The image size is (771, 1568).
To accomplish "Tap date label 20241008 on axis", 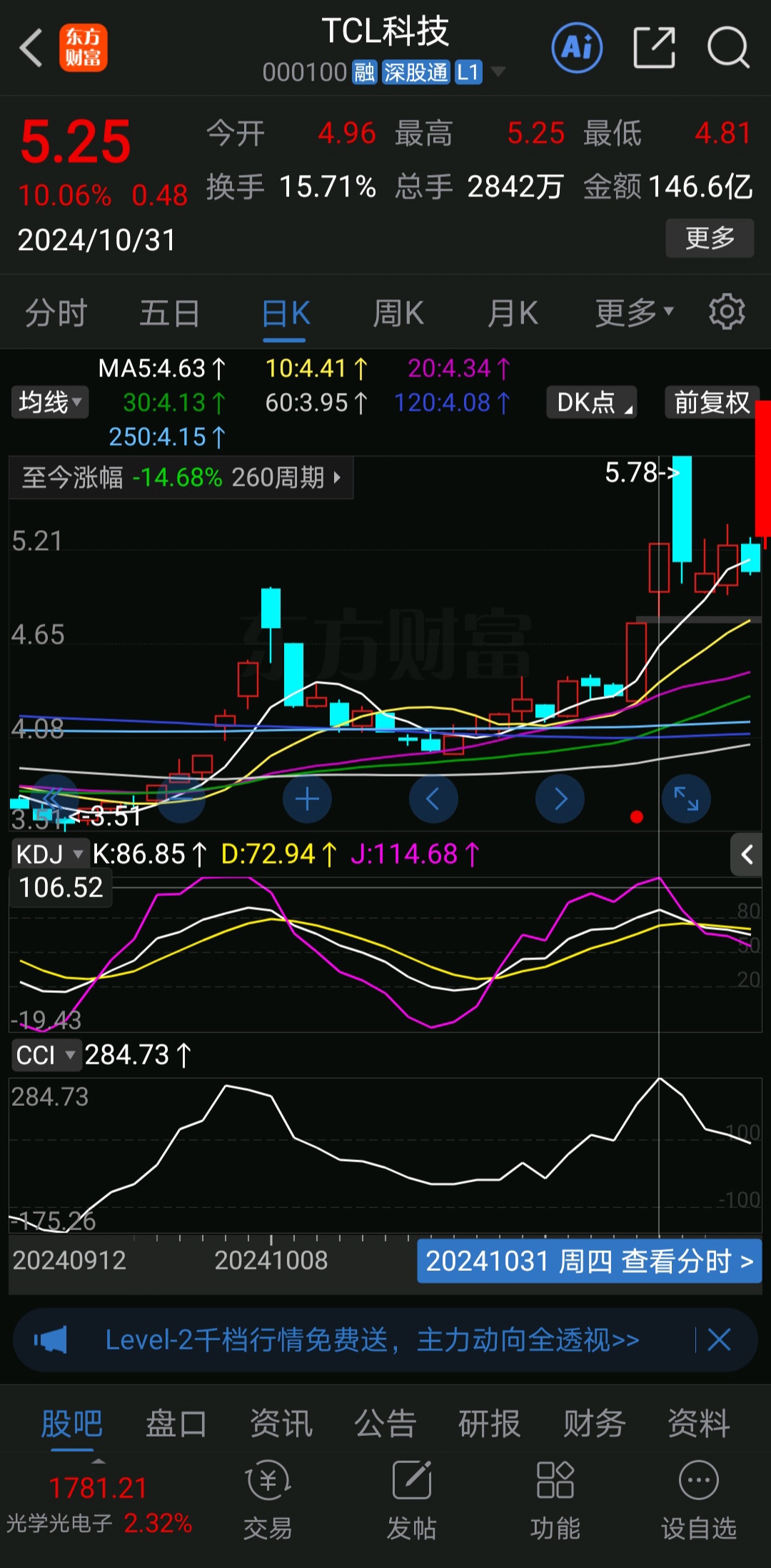I will point(271,1260).
